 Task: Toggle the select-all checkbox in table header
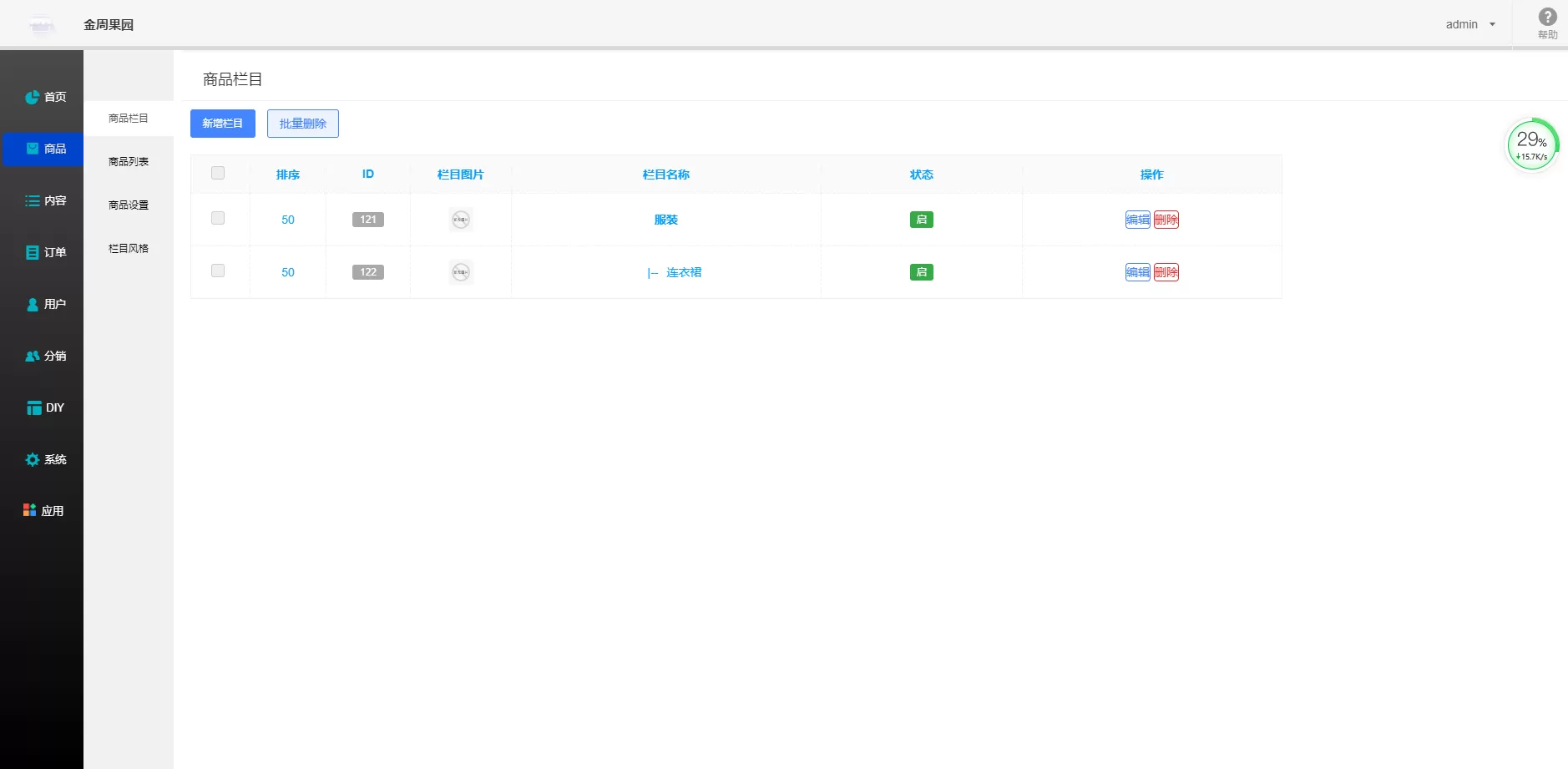pos(218,173)
